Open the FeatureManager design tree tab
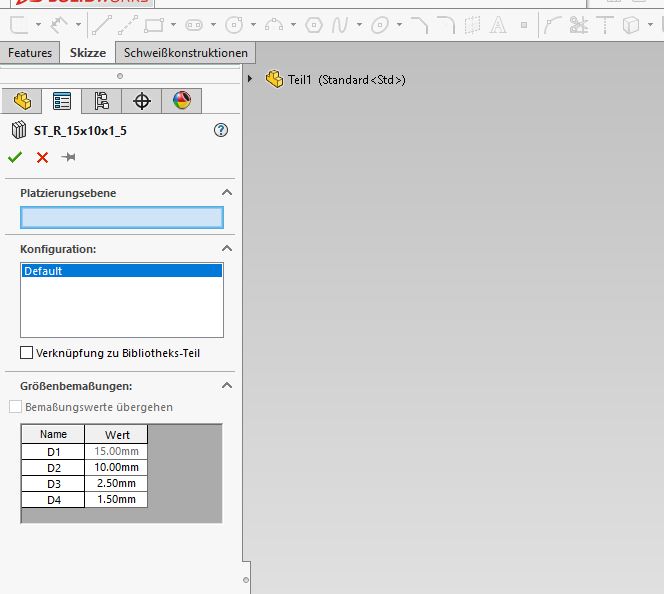The width and height of the screenshot is (664, 594). [x=22, y=101]
